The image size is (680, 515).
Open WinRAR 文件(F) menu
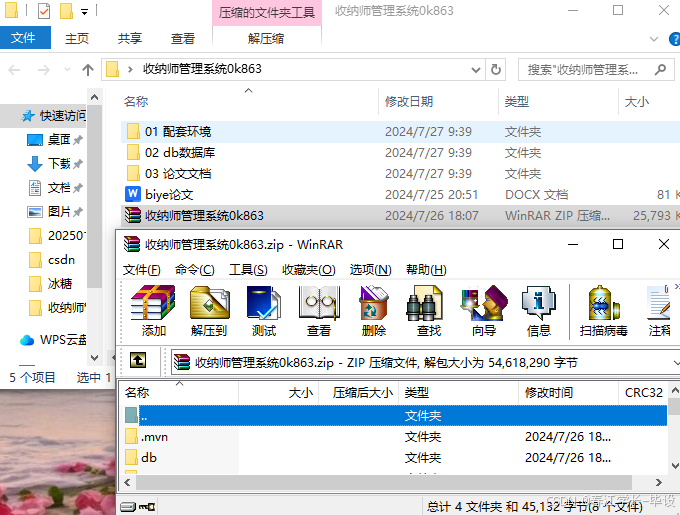(141, 270)
